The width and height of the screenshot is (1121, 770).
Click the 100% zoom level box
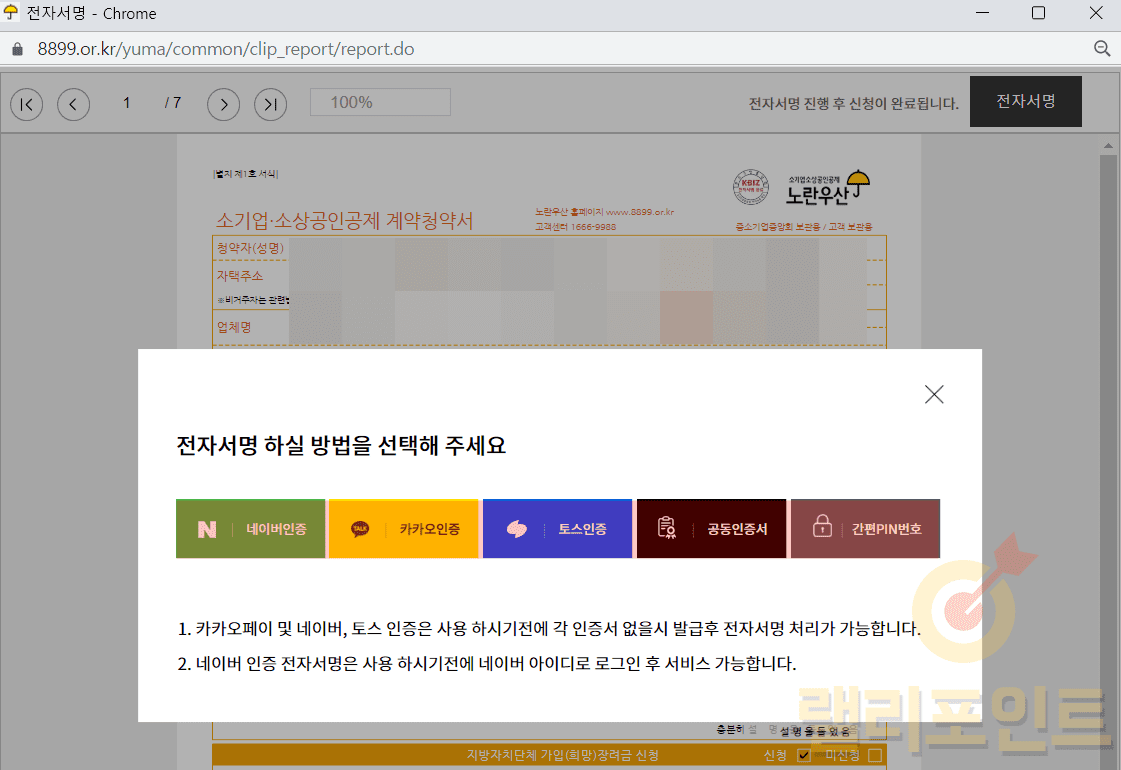point(380,102)
